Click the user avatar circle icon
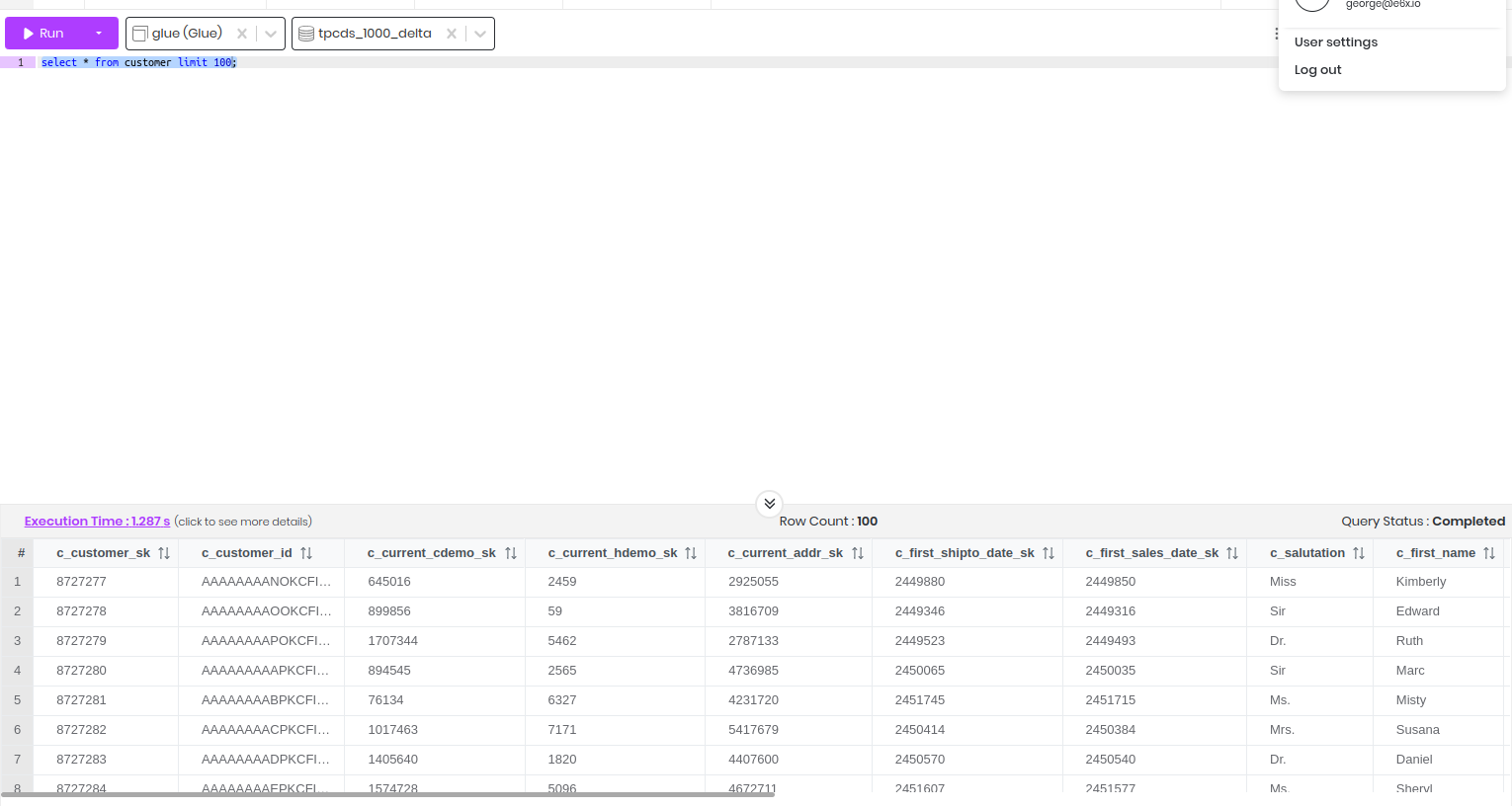 (x=1312, y=3)
